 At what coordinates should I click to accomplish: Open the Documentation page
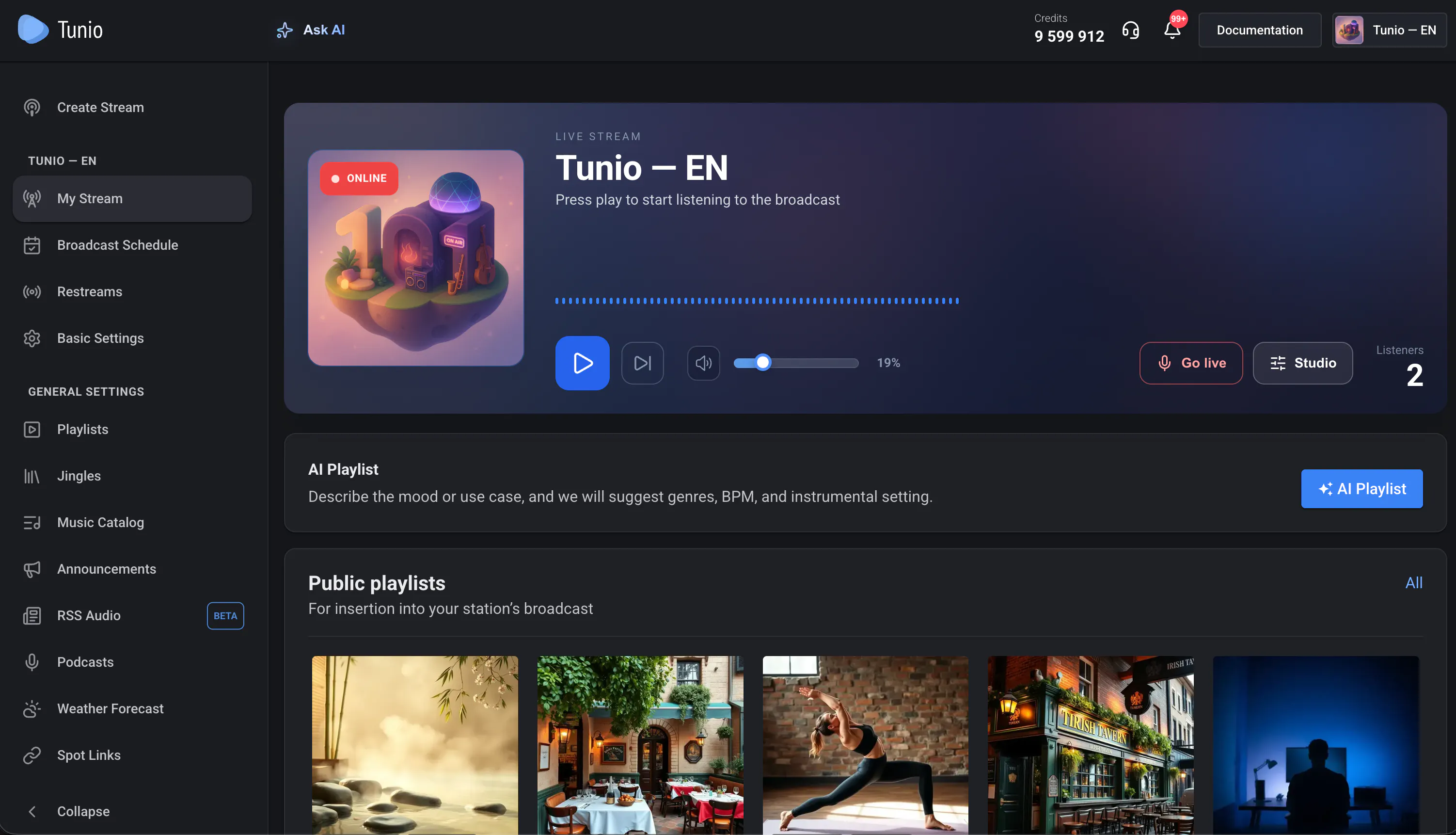(1259, 30)
